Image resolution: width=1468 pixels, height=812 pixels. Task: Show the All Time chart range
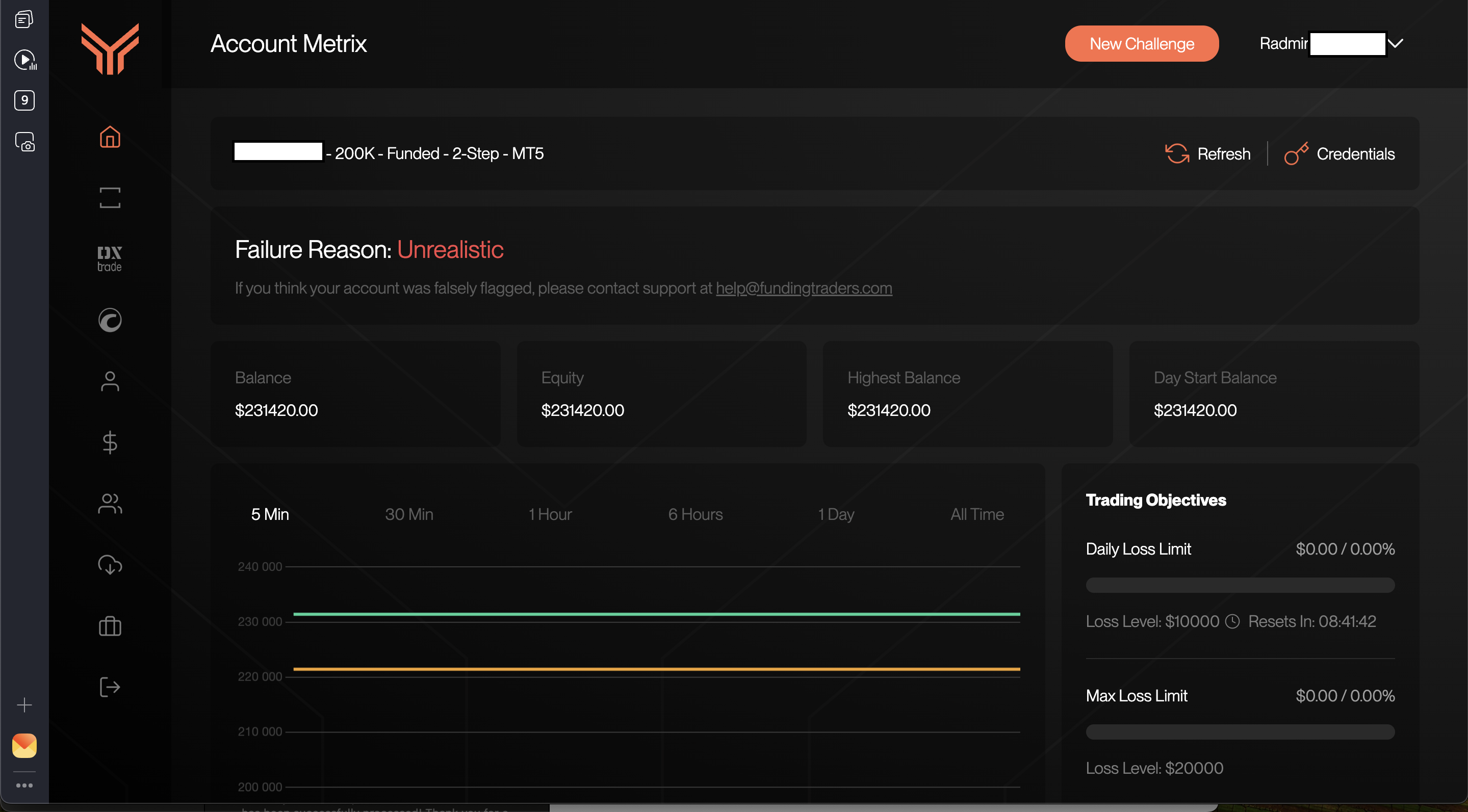point(977,514)
